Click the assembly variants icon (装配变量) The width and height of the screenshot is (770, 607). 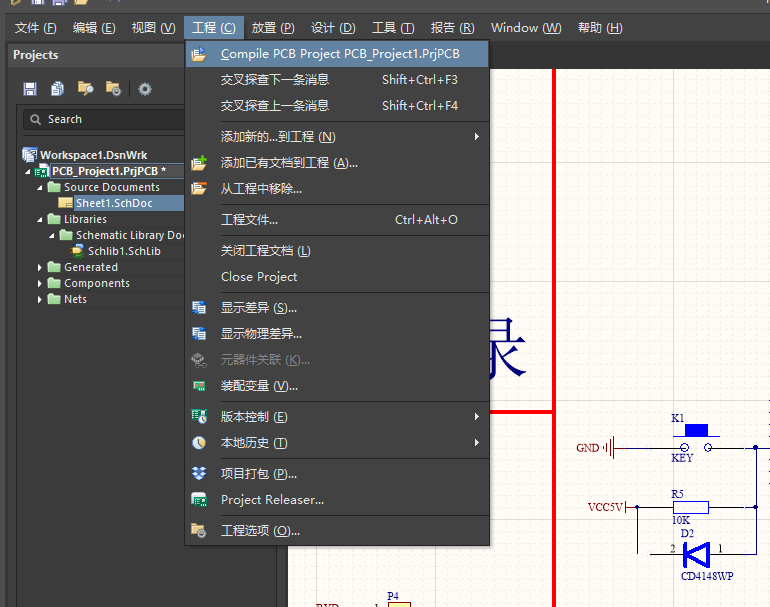click(198, 386)
